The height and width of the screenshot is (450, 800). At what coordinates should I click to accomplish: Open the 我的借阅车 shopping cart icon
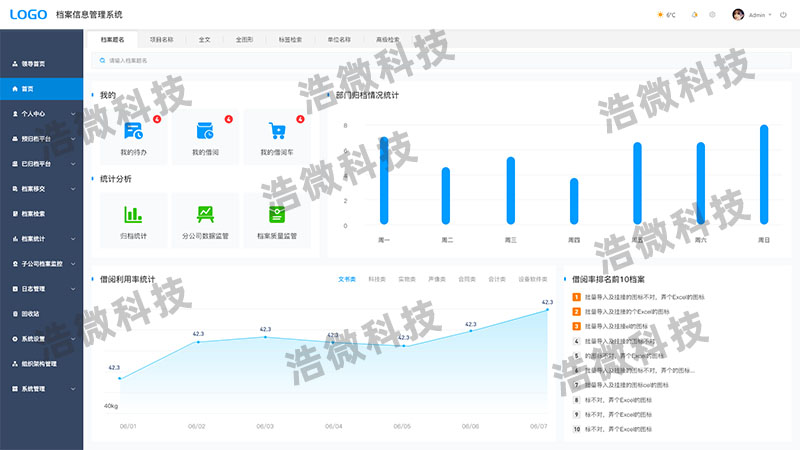[277, 131]
